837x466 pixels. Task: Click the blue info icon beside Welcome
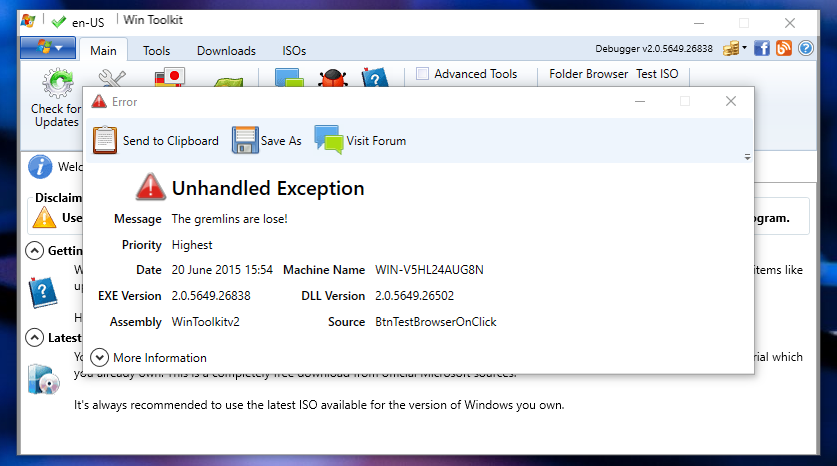click(40, 167)
